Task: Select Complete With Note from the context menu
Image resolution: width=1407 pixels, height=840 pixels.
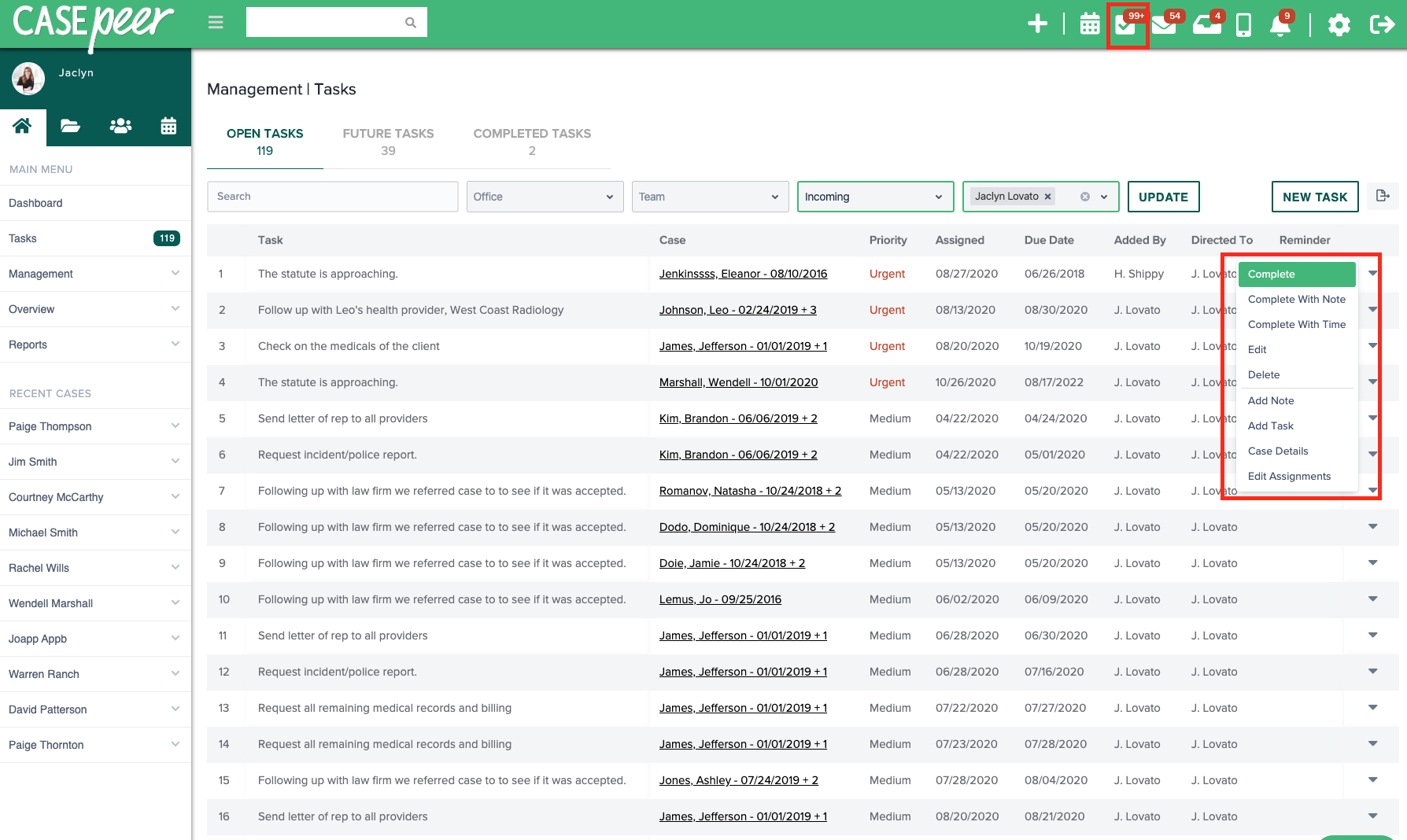Action: 1296,299
